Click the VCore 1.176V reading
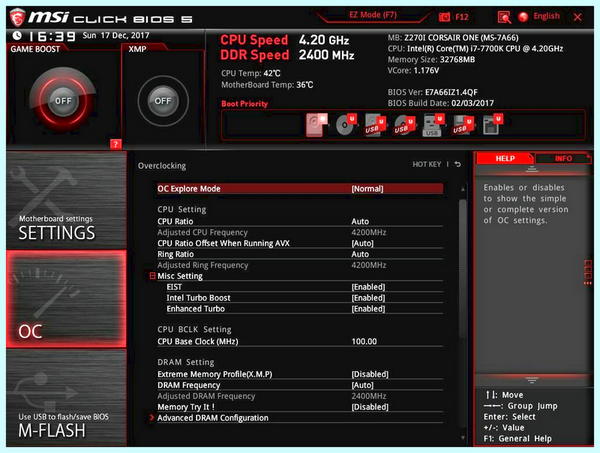The height and width of the screenshot is (453, 600). coord(413,70)
